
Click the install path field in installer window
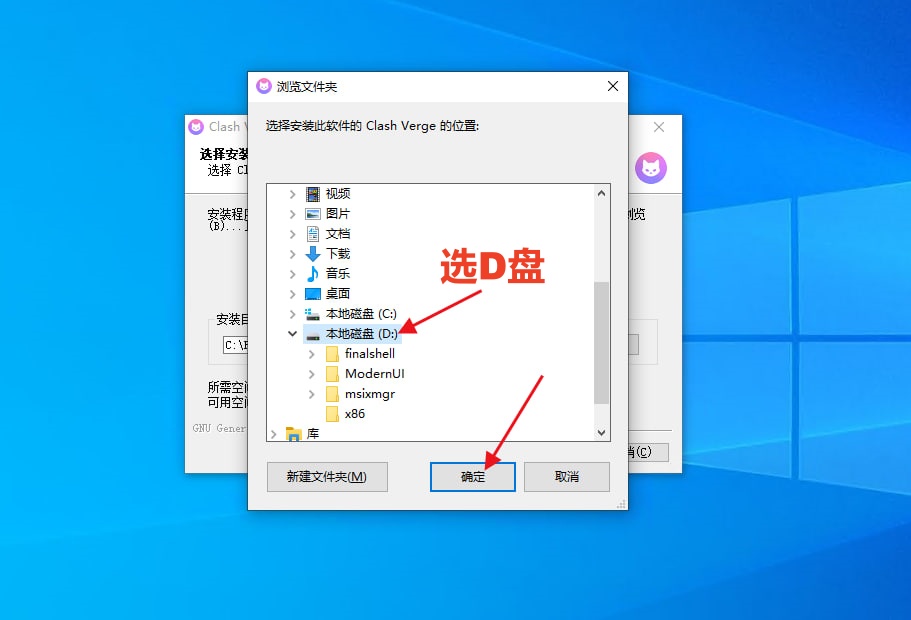coord(235,345)
